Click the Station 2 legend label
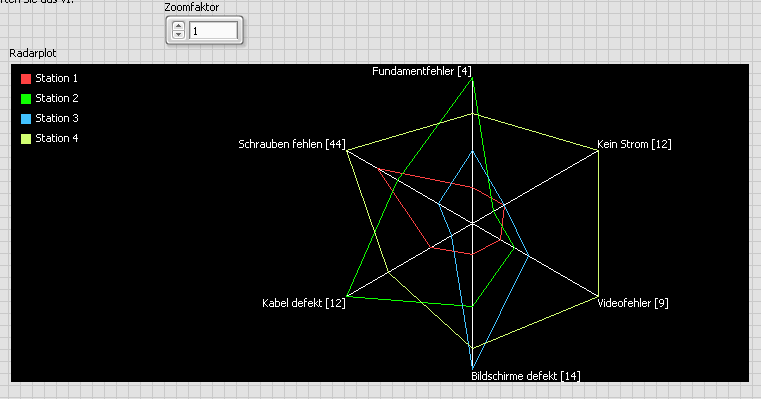This screenshot has width=761, height=399. click(56, 98)
